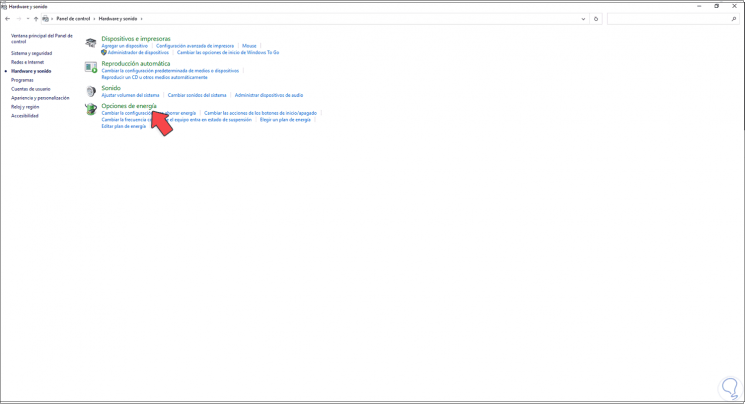Screen dimensions: 745x404
Task: Open Programas in sidebar
Action: coord(22,80)
